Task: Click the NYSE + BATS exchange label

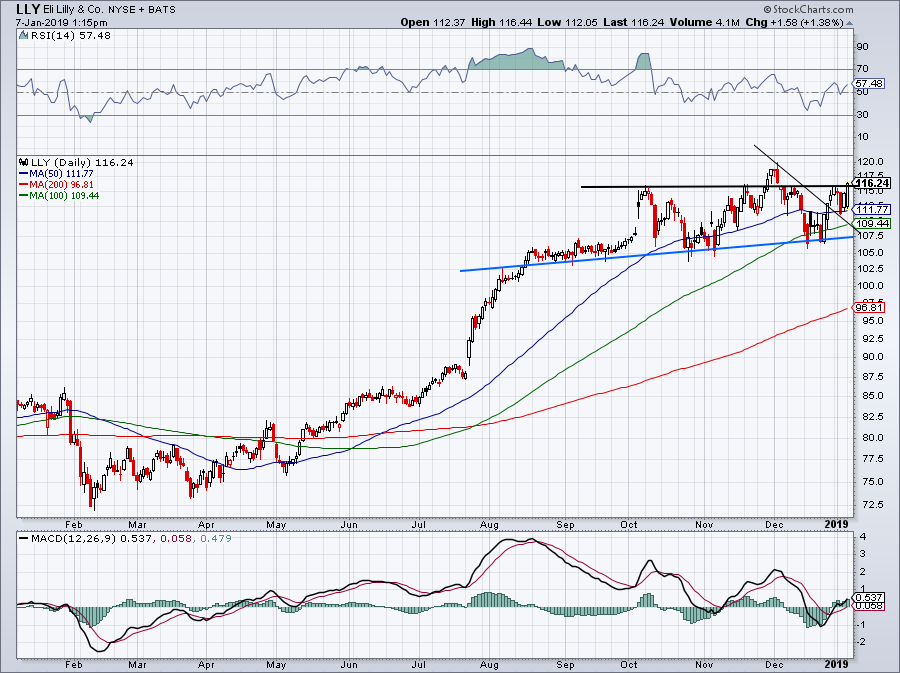Action: coord(142,10)
